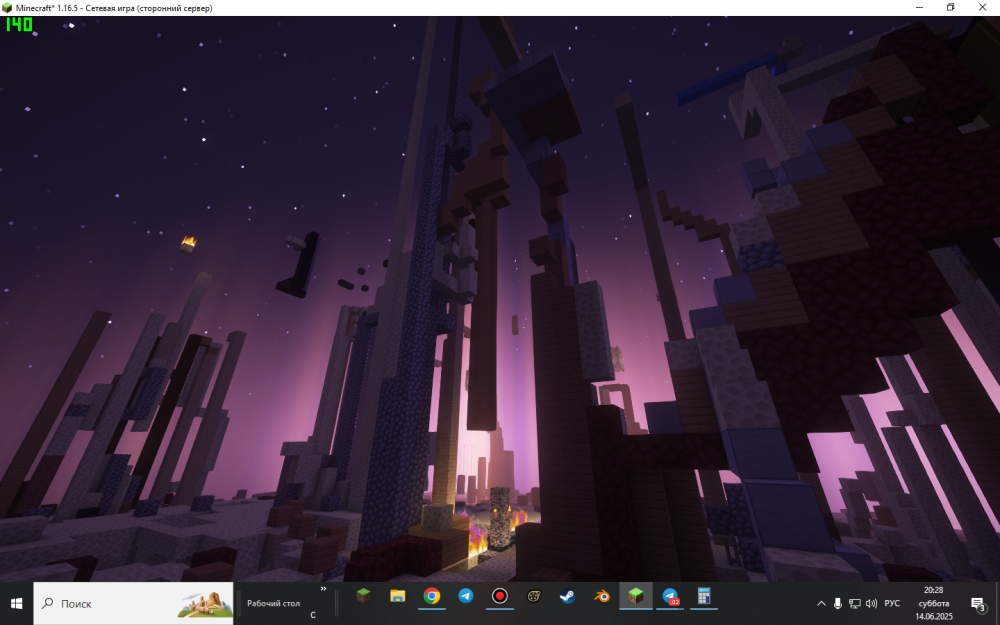Open Telegram icon without notification badge

pyautogui.click(x=466, y=596)
